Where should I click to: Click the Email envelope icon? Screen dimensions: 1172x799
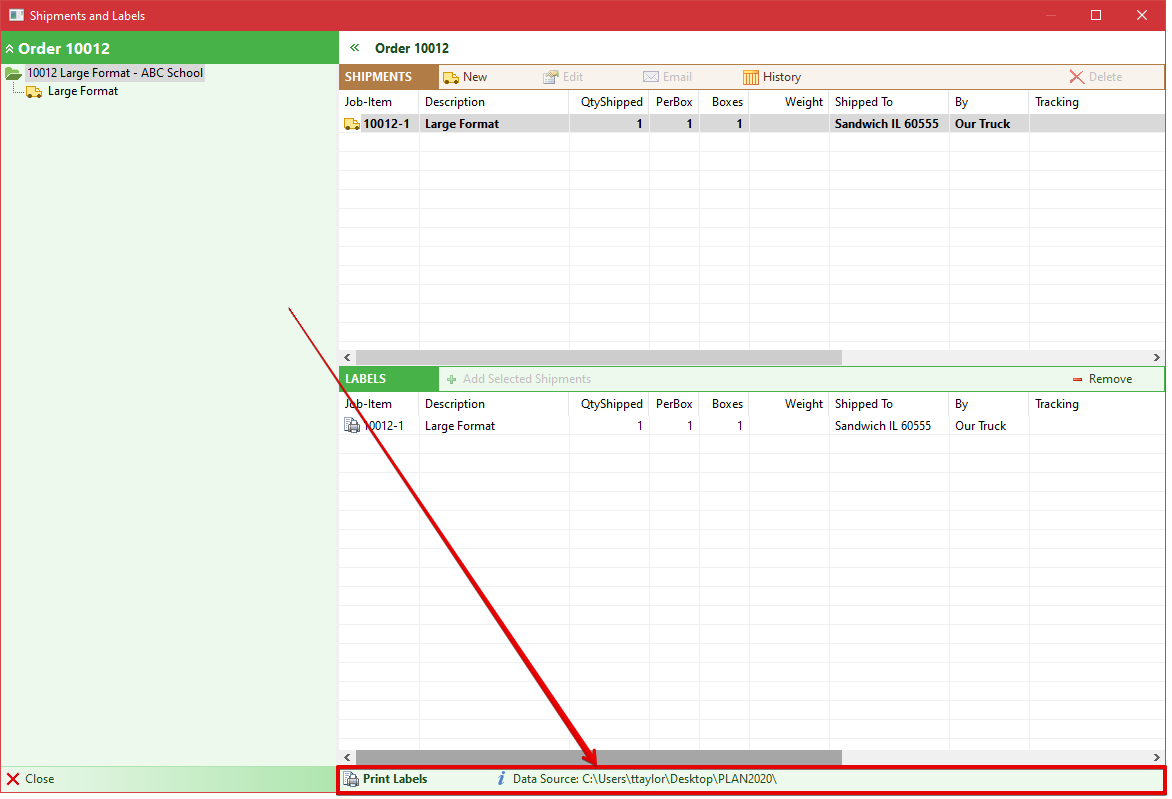(x=652, y=76)
